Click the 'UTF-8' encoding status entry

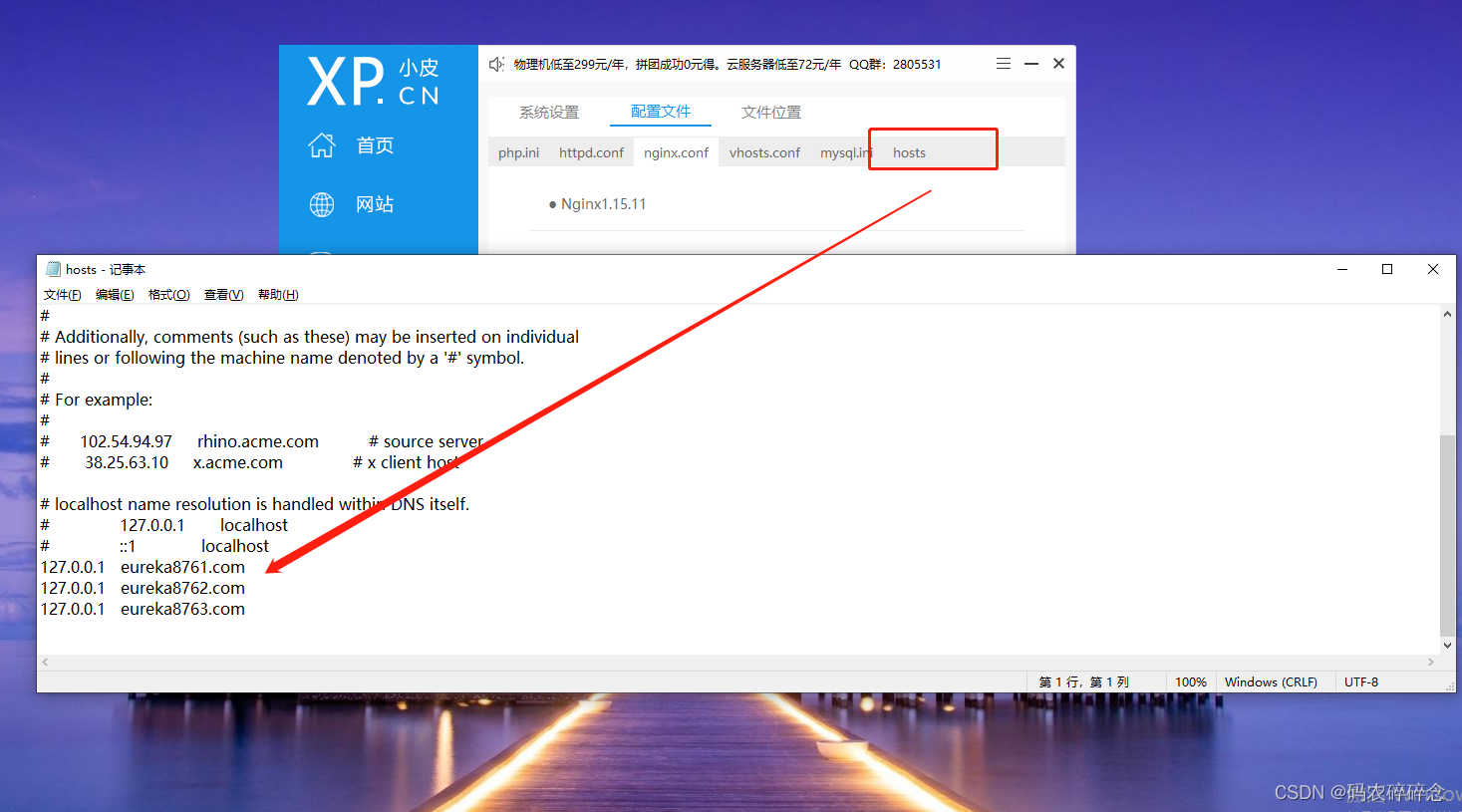(1361, 682)
